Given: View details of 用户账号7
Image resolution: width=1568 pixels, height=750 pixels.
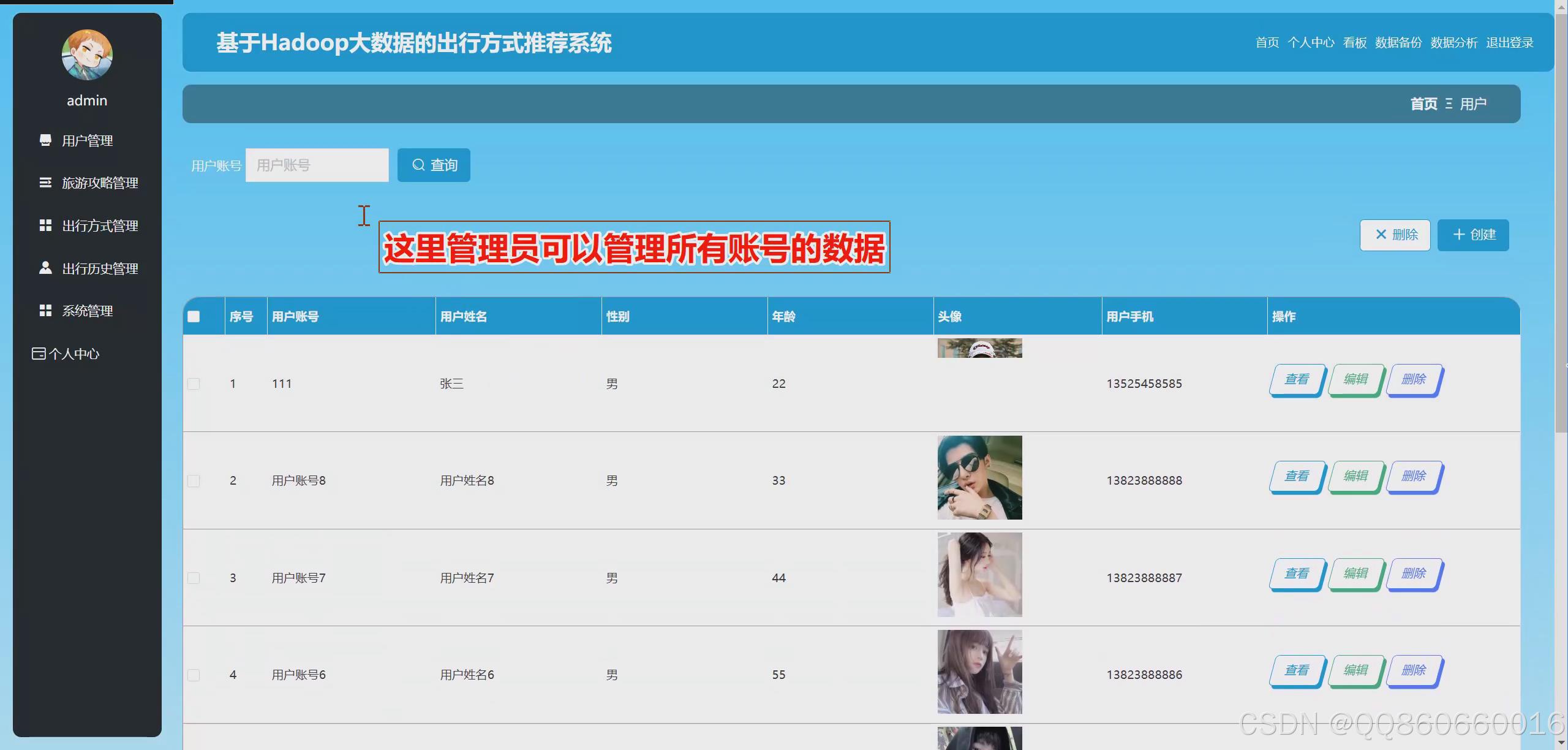Looking at the screenshot, I should (1297, 574).
